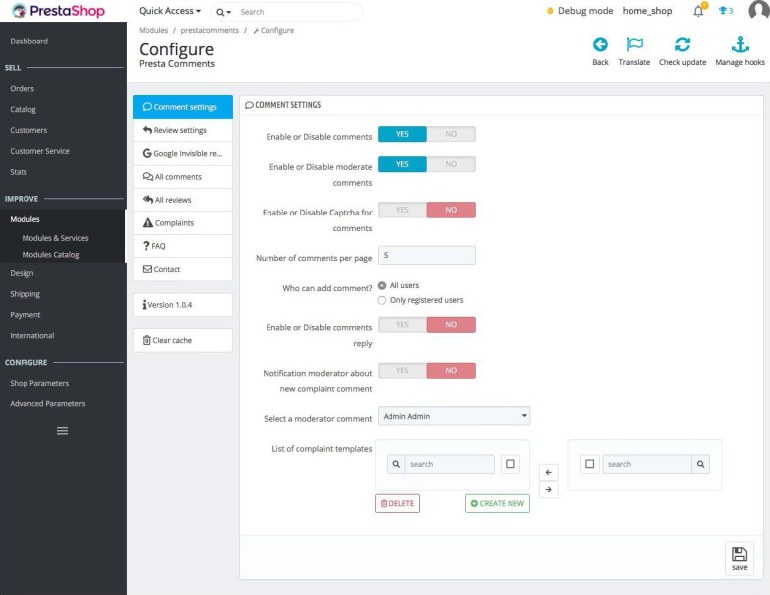Open the user profile avatar
This screenshot has height=595, width=770.
(758, 10)
